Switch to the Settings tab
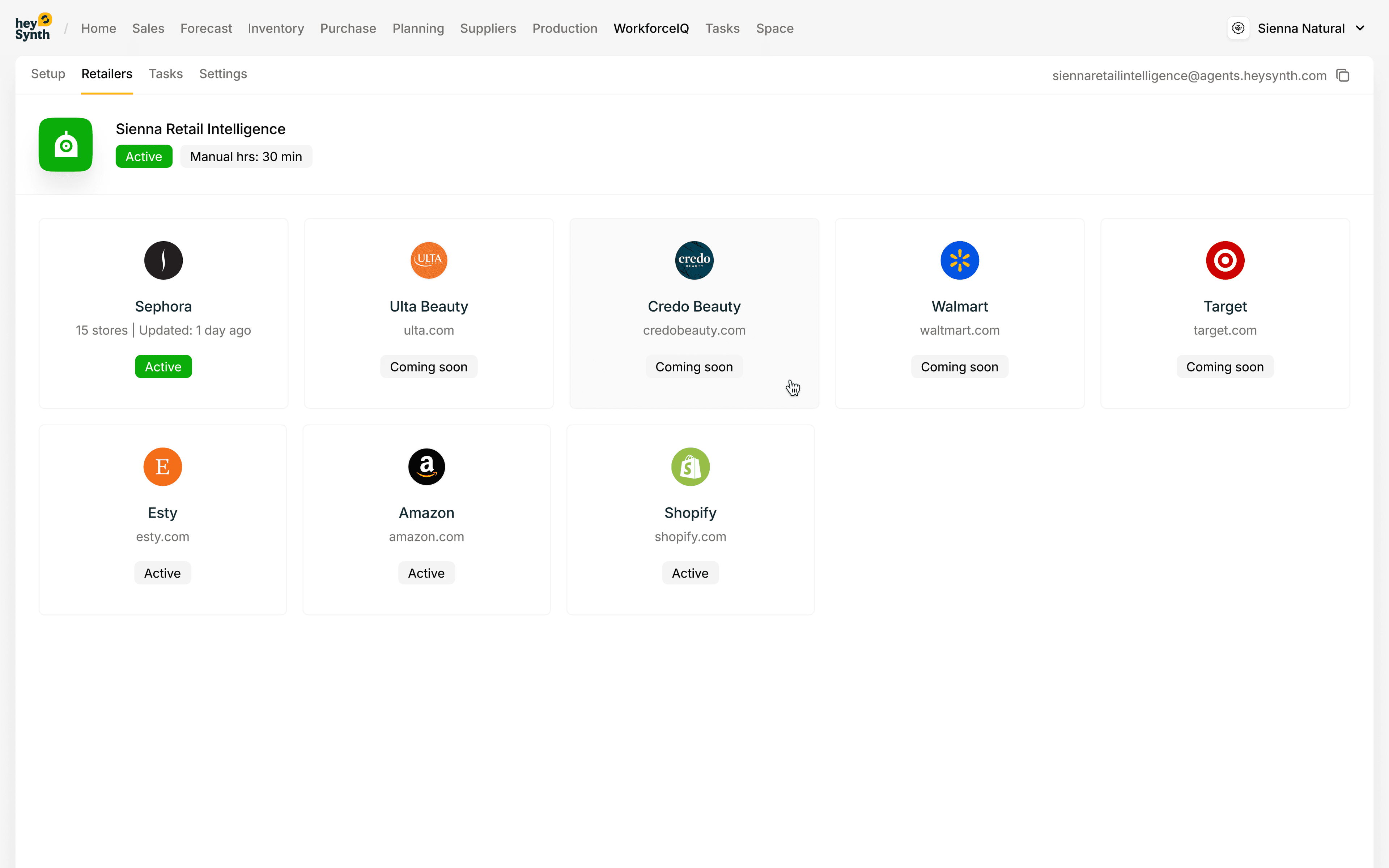The width and height of the screenshot is (1389, 868). coord(223,74)
